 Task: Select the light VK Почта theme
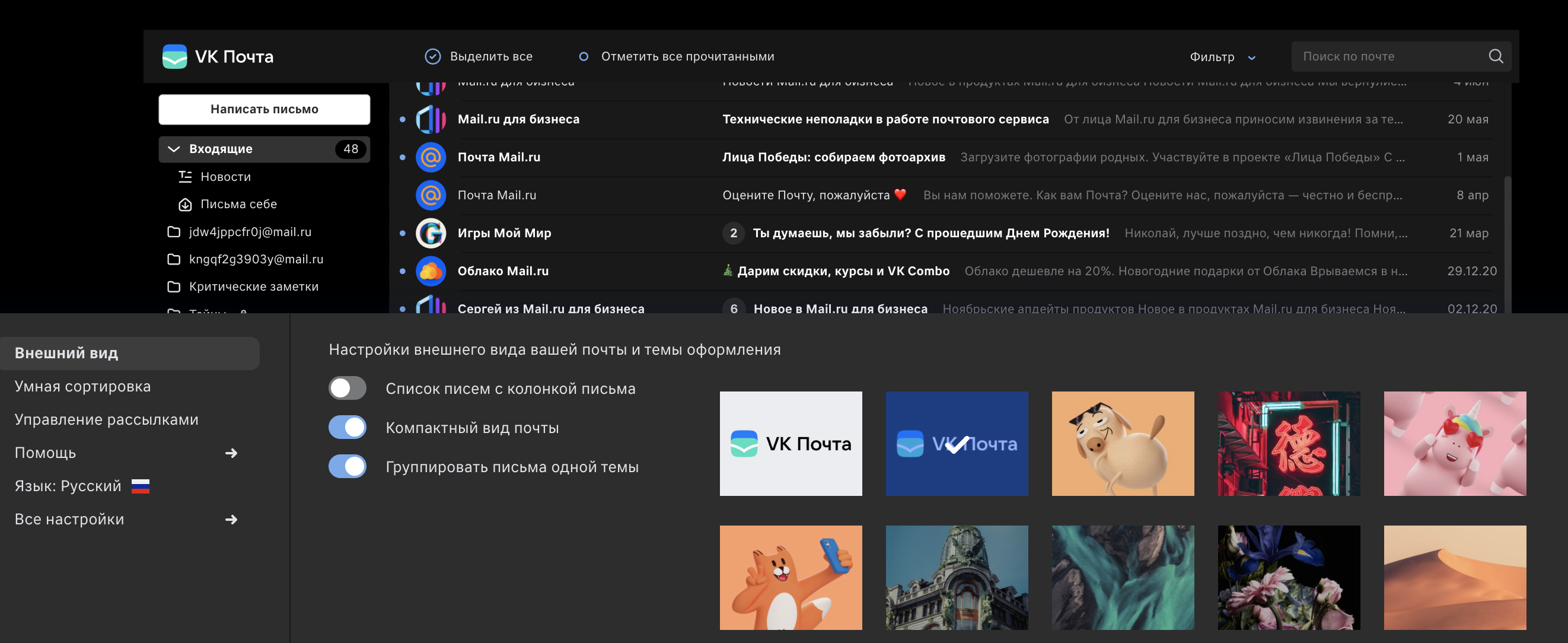pyautogui.click(x=791, y=443)
